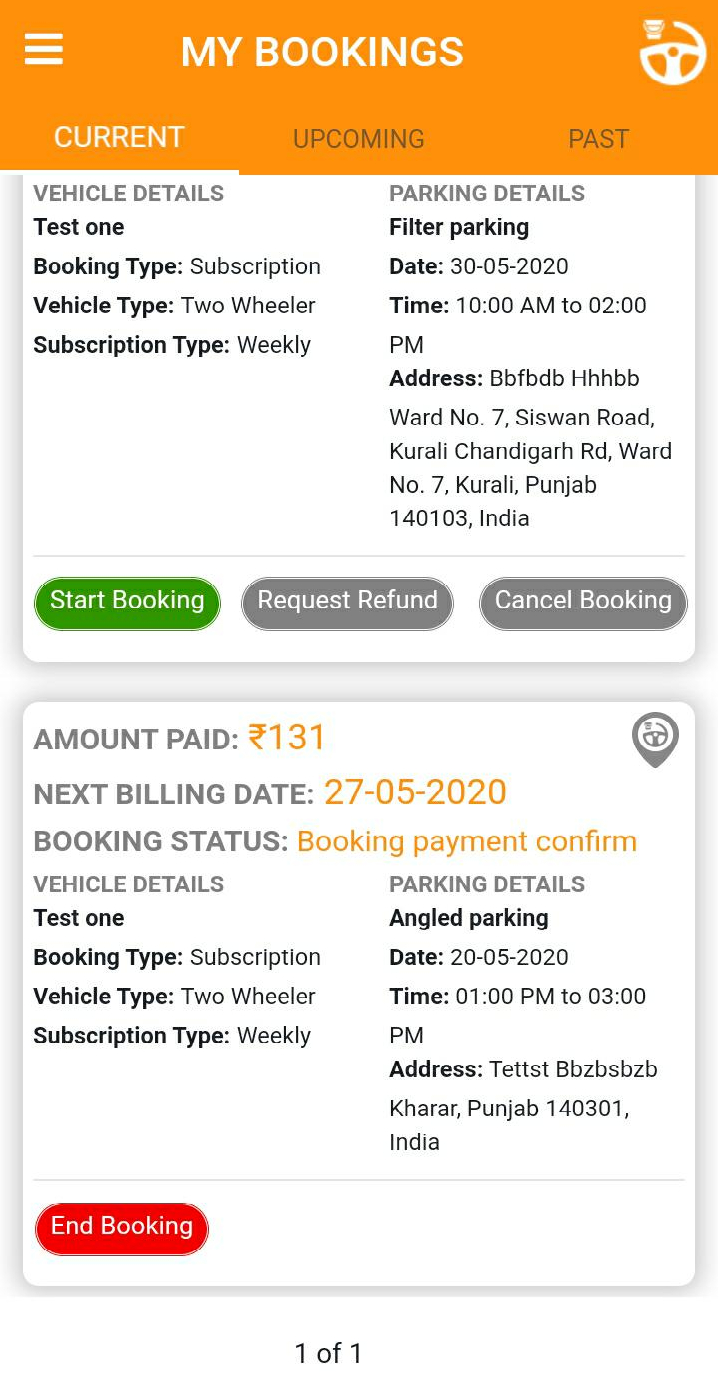
Task: Click the Kharar, Punjab address text
Action: [x=508, y=1108]
